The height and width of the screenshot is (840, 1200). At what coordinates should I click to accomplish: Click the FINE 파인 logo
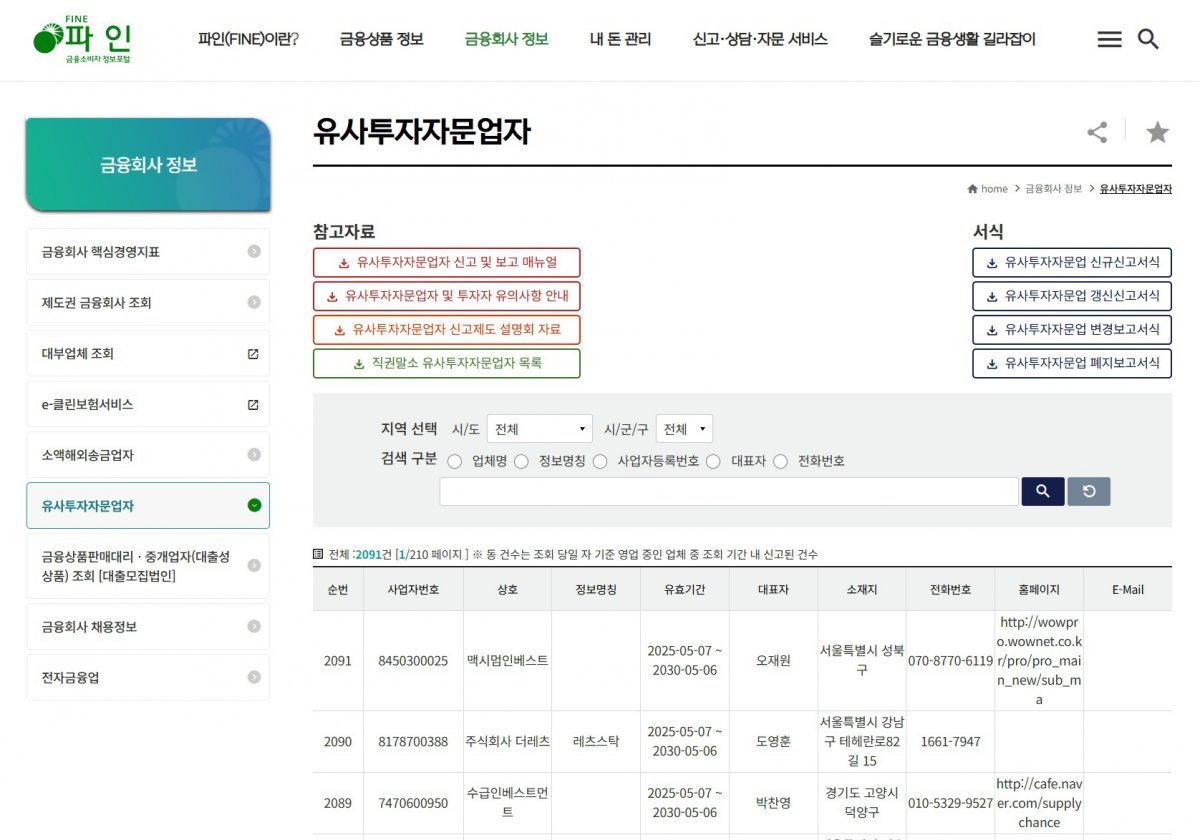84,39
